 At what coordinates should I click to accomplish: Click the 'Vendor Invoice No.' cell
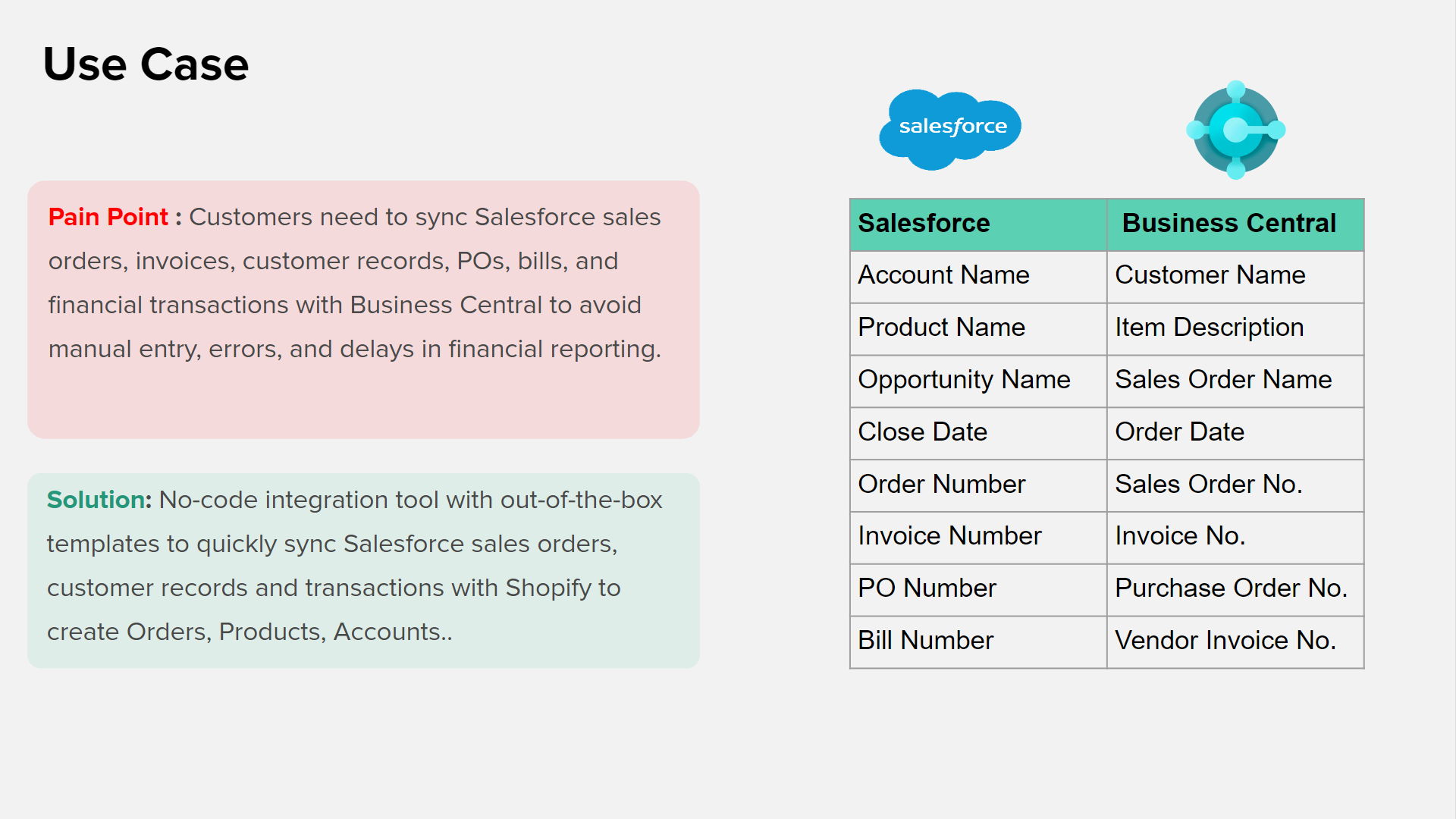1235,641
